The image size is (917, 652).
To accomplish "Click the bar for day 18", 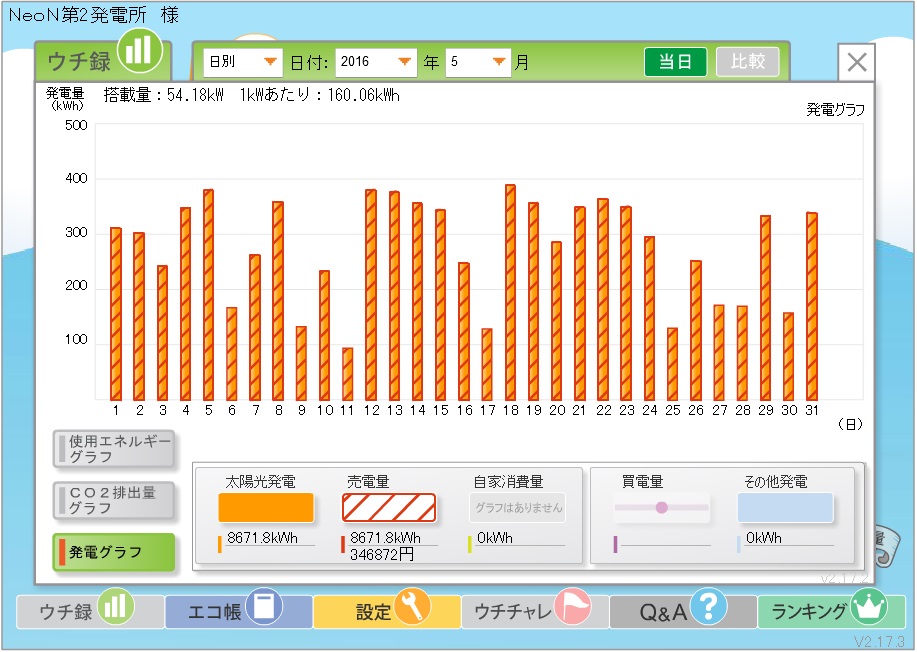I will [511, 292].
